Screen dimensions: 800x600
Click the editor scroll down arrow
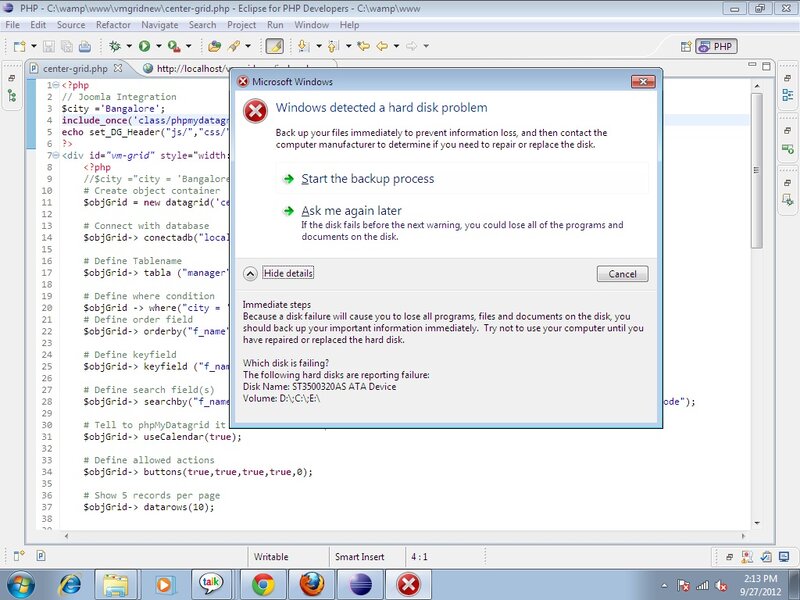[x=757, y=523]
